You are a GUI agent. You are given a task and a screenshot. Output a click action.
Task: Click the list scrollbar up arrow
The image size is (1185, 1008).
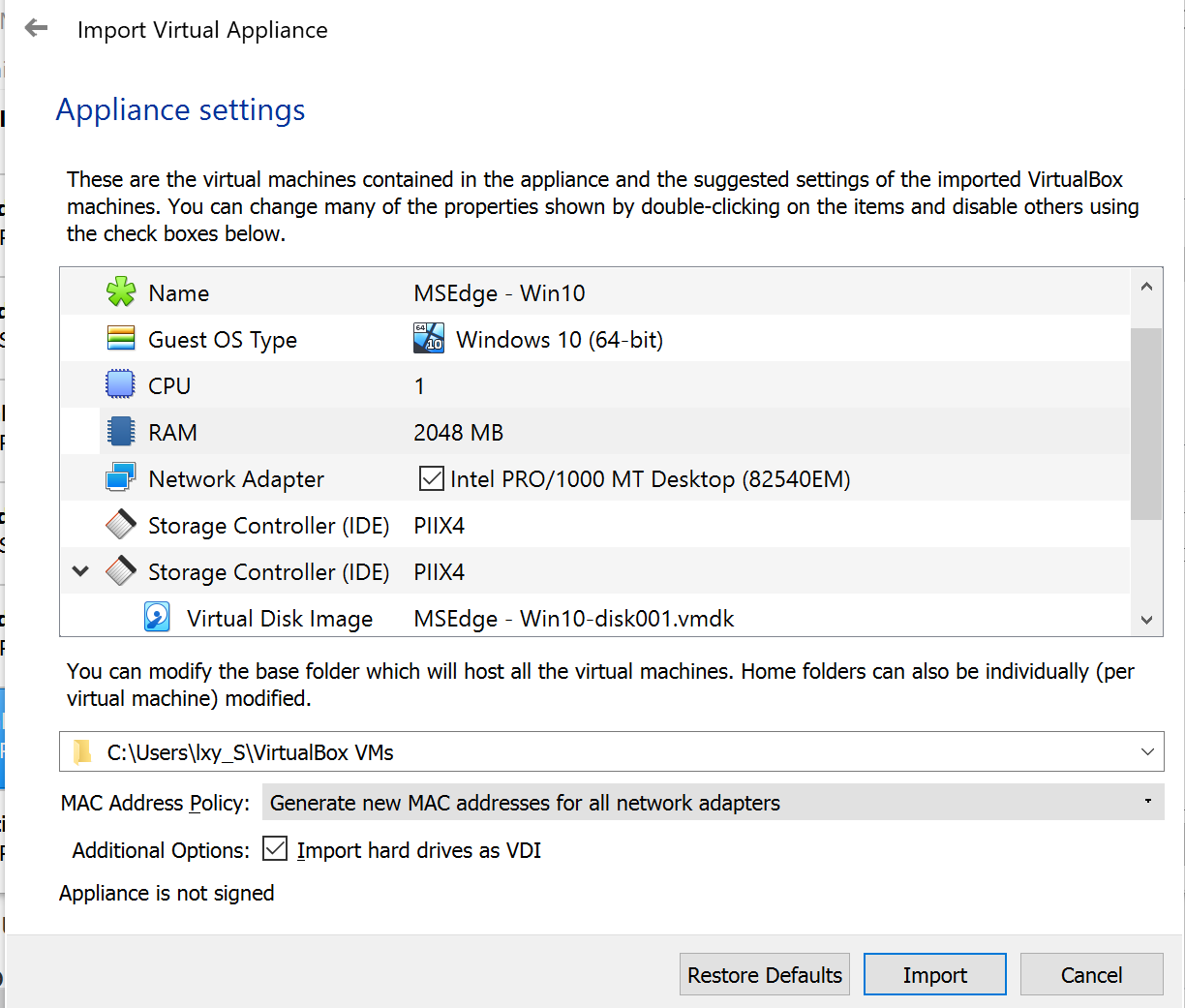point(1146,287)
